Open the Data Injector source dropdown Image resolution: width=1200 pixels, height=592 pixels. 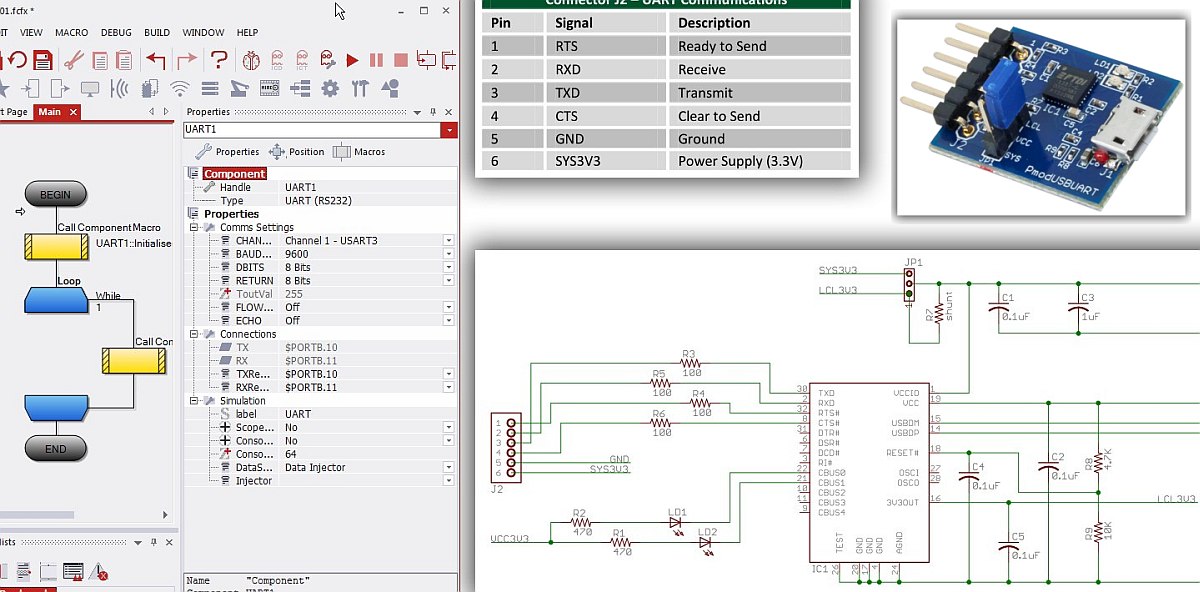pyautogui.click(x=449, y=467)
